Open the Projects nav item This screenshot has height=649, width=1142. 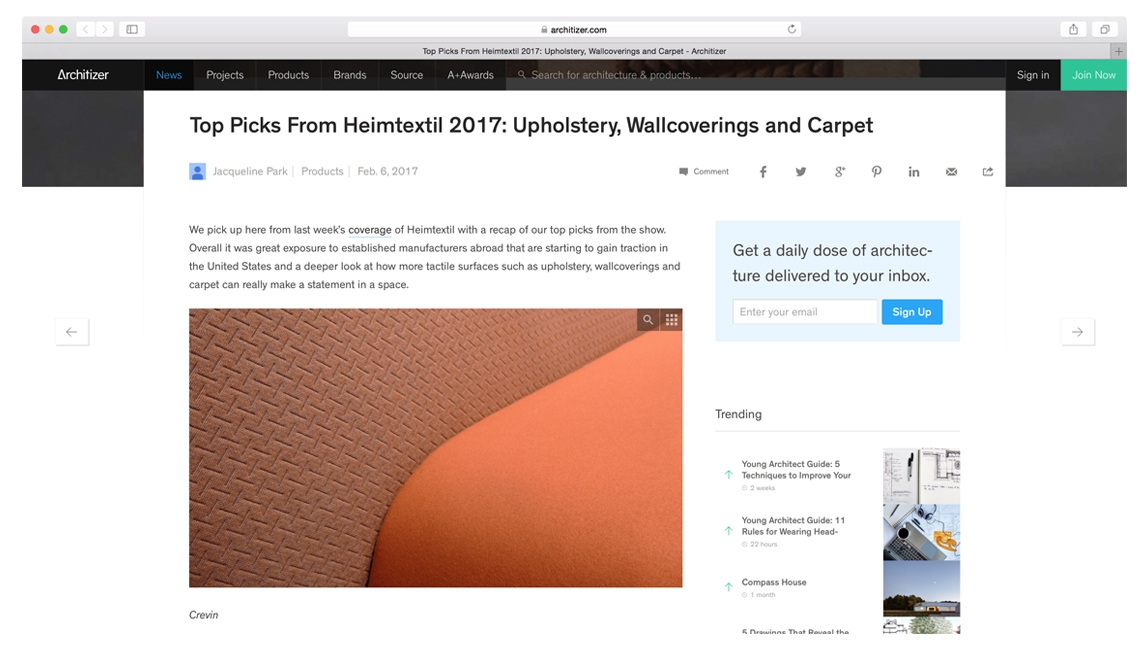coord(224,75)
